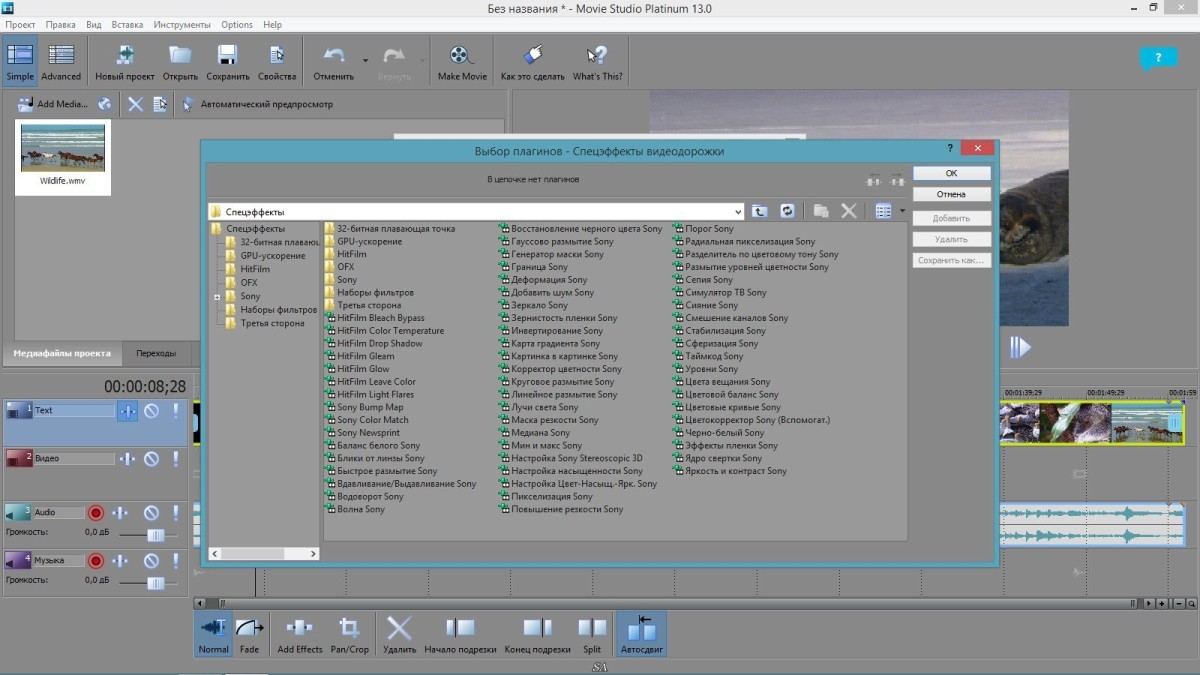Open the Проект menu

pos(20,24)
